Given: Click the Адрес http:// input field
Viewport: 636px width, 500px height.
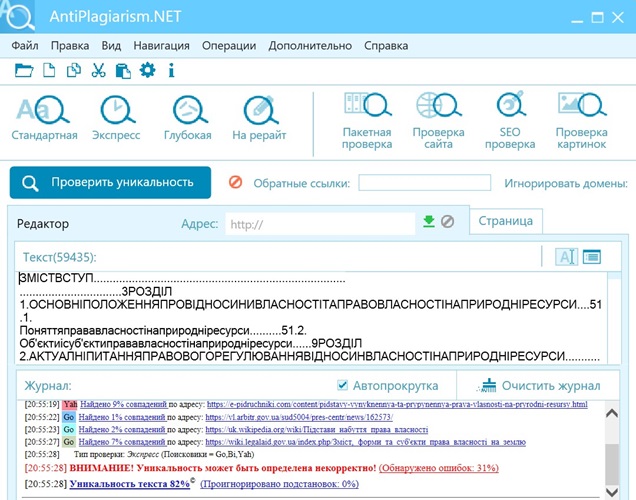Looking at the screenshot, I should pyautogui.click(x=320, y=224).
